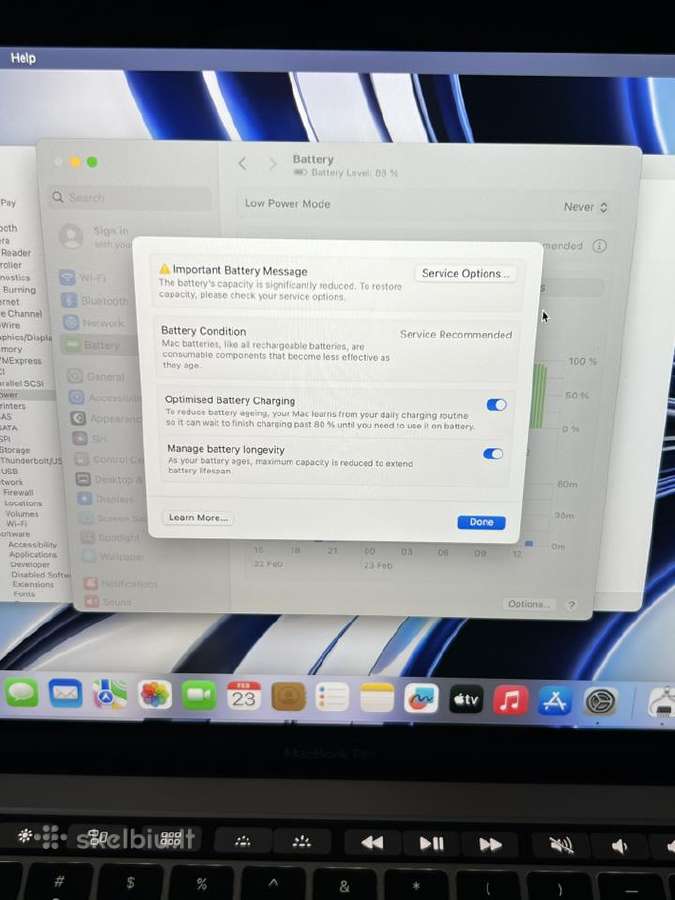Open the Help menu
Image resolution: width=675 pixels, height=900 pixels.
point(23,58)
